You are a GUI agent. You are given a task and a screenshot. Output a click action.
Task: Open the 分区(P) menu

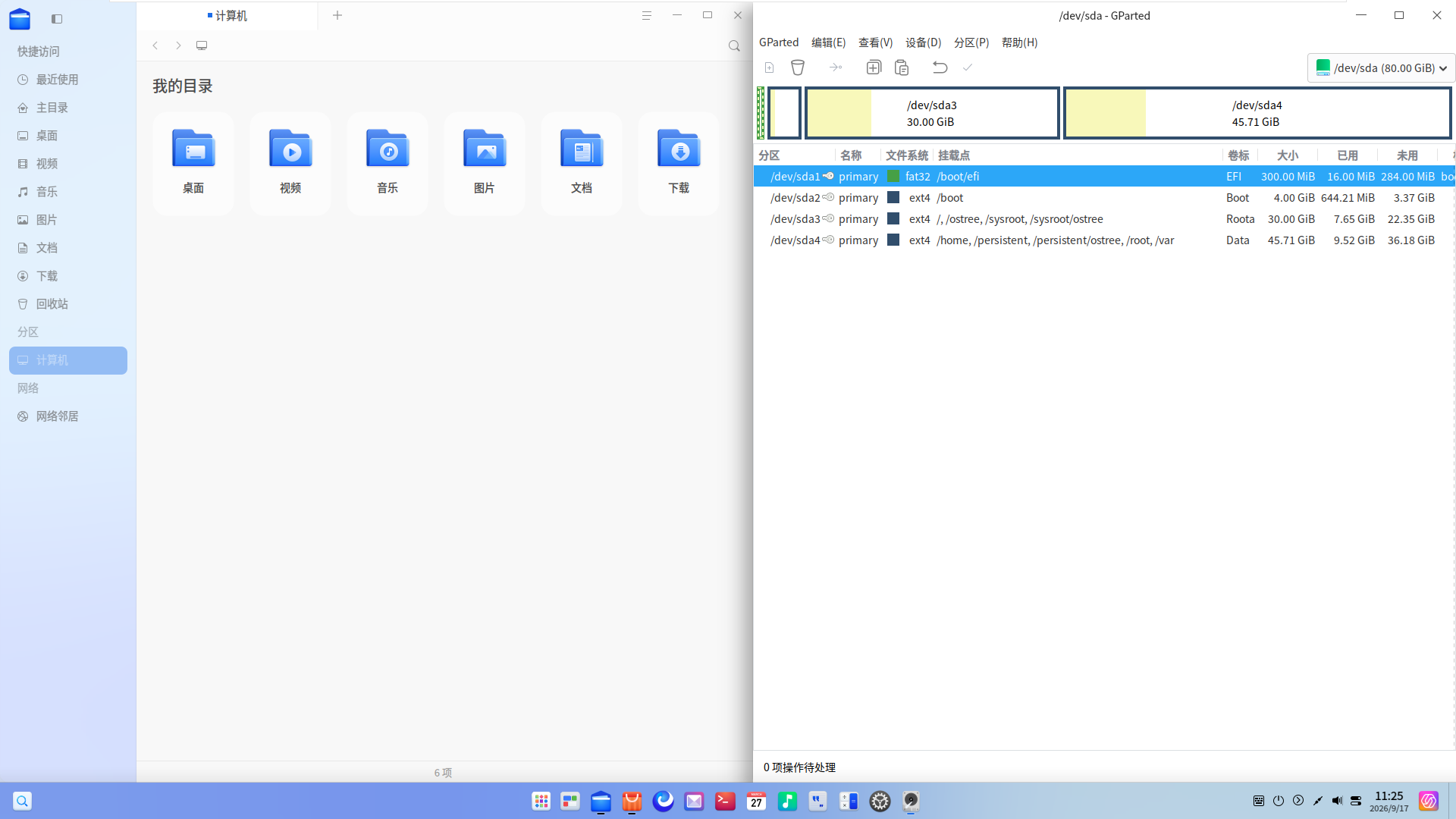click(971, 42)
